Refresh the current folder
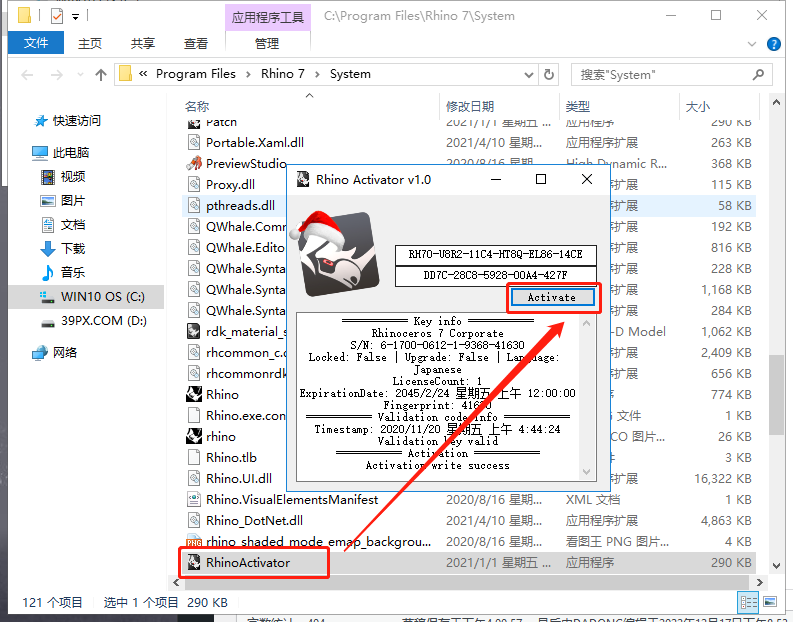This screenshot has height=622, width=793. pos(549,75)
